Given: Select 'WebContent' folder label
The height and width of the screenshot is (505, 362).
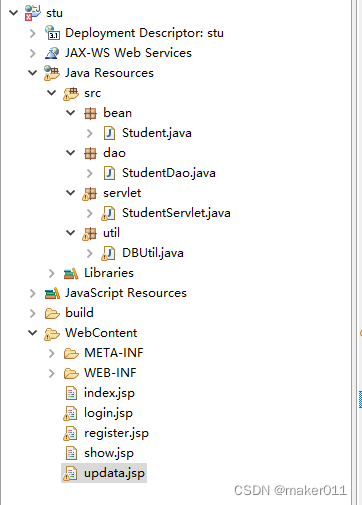Looking at the screenshot, I should (101, 333).
